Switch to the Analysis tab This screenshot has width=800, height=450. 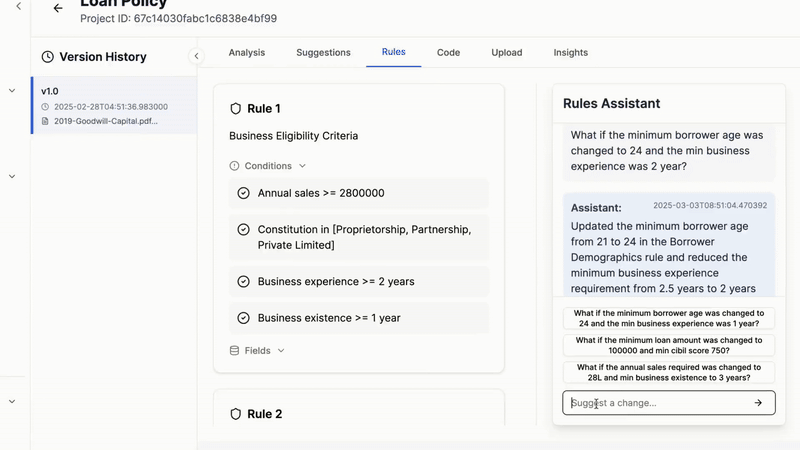pyautogui.click(x=247, y=52)
